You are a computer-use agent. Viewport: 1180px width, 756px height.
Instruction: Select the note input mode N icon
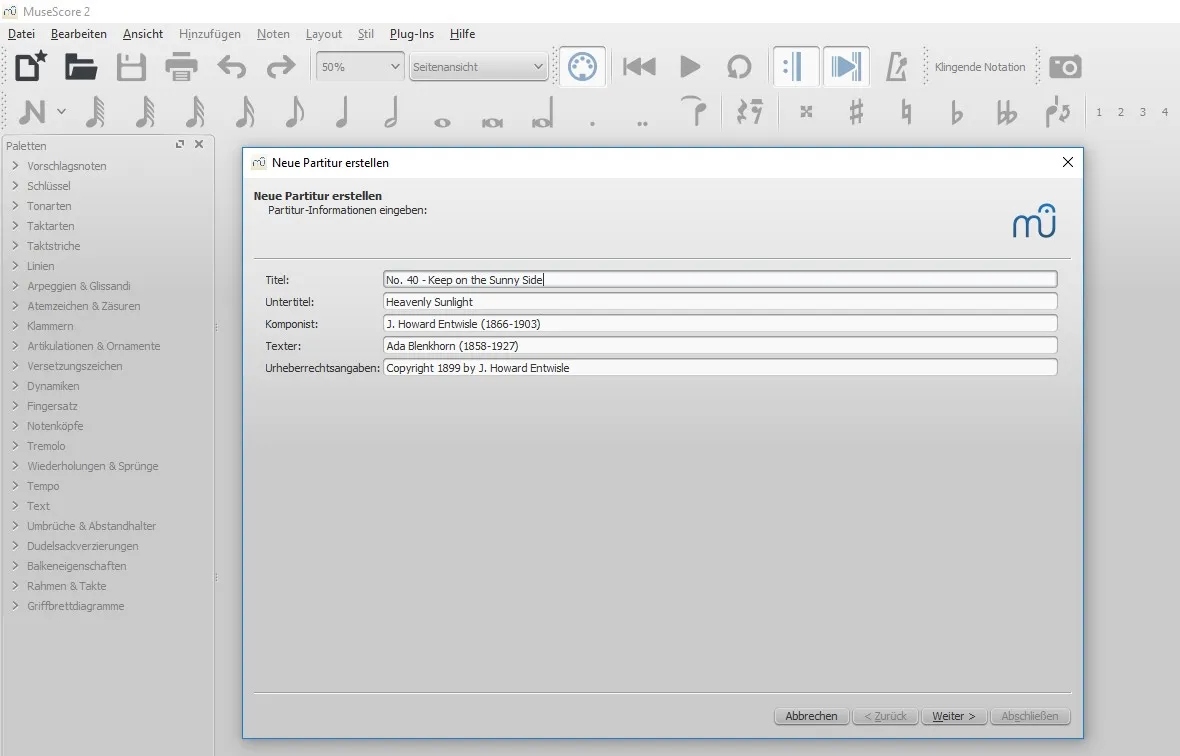32,112
